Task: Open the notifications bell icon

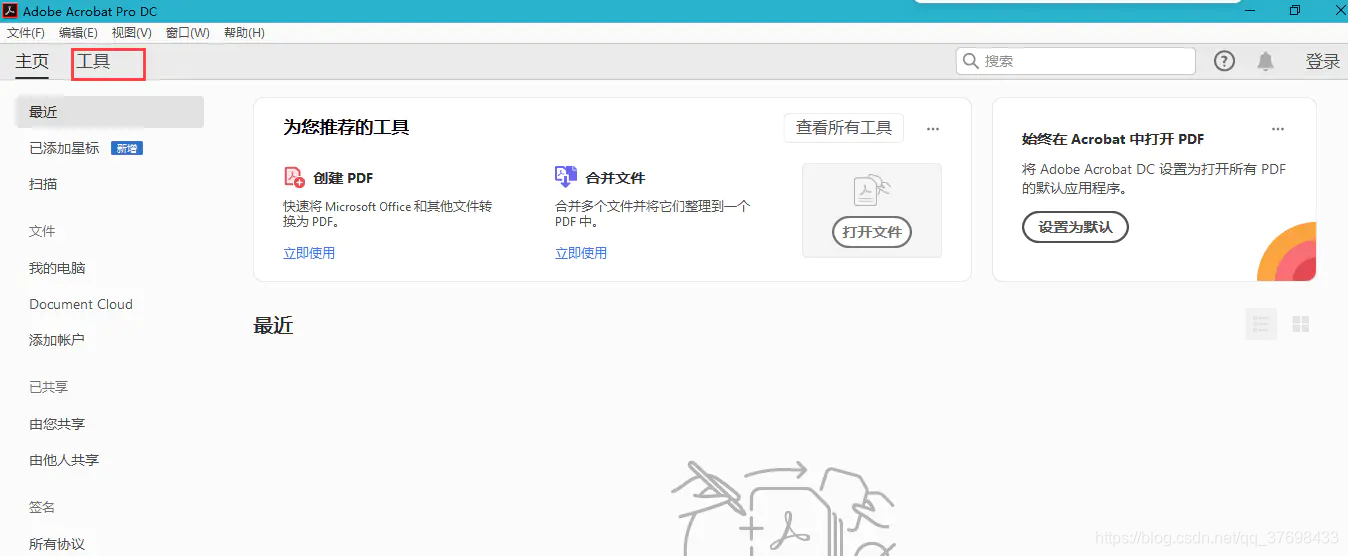Action: point(1265,61)
